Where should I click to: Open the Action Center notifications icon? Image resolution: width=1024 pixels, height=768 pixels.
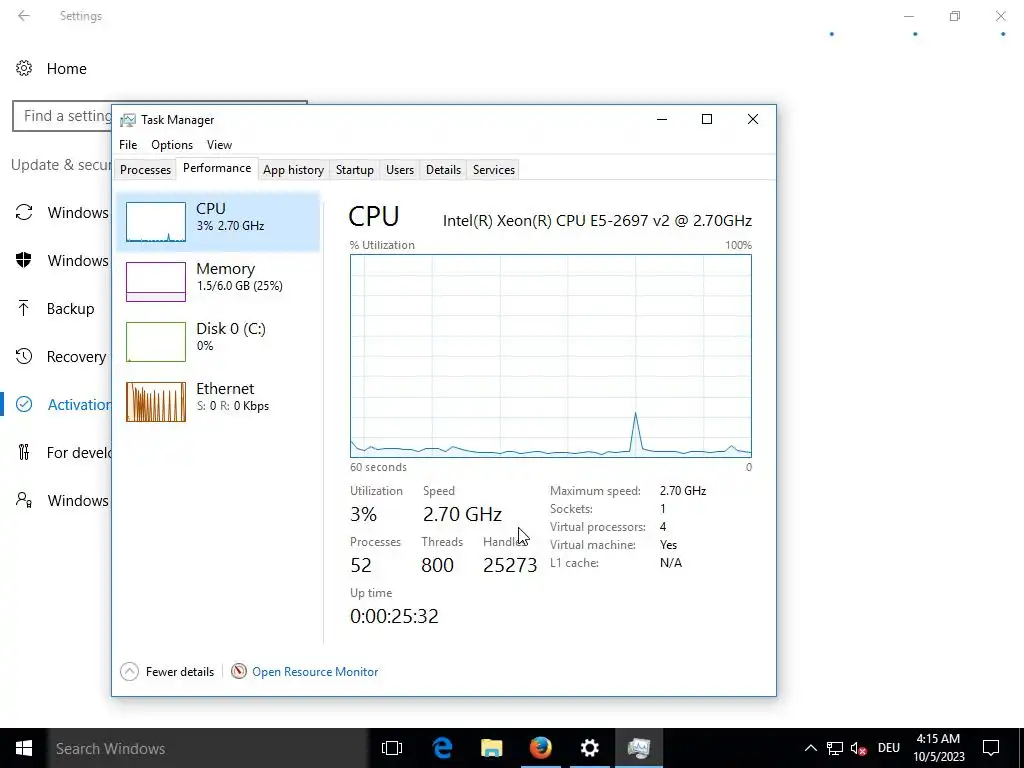tap(991, 748)
